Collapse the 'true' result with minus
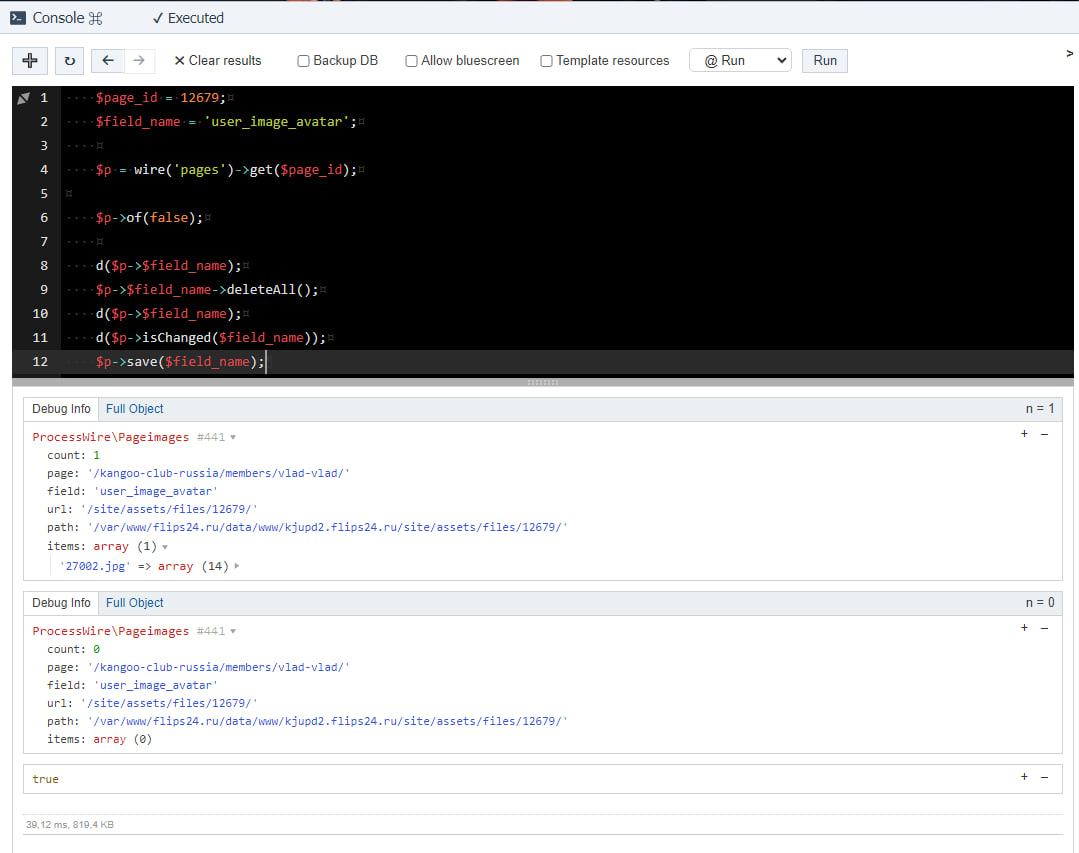Screen dimensions: 1079x853 coord(1044,776)
